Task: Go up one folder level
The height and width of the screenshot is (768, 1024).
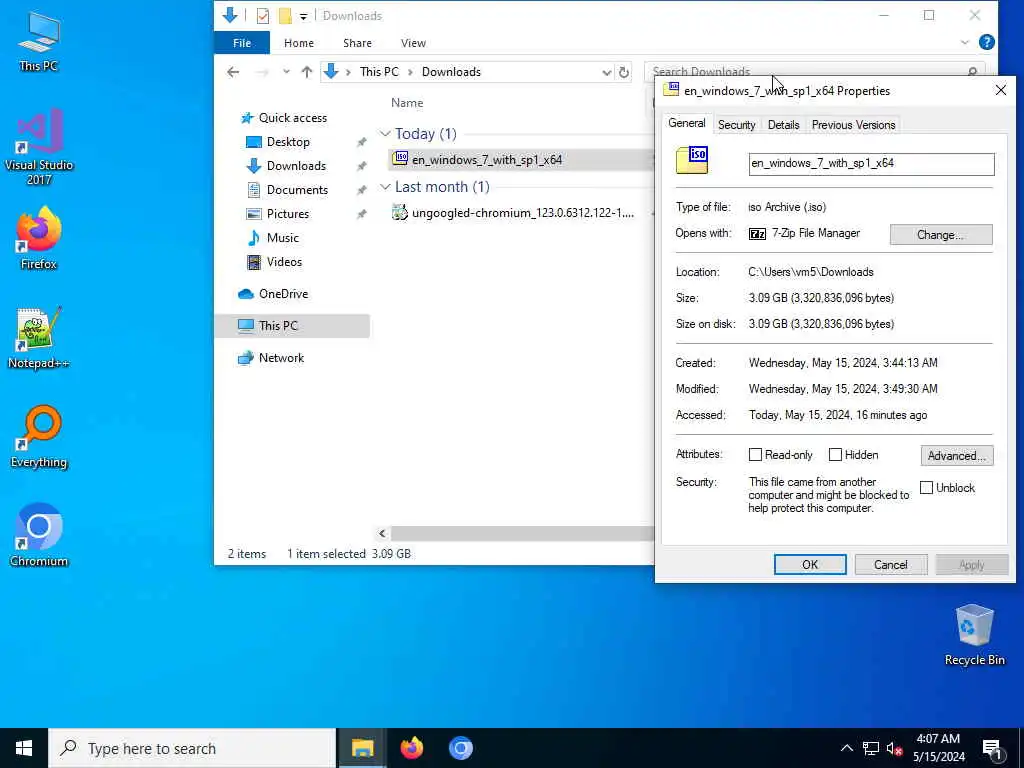Action: 306,72
